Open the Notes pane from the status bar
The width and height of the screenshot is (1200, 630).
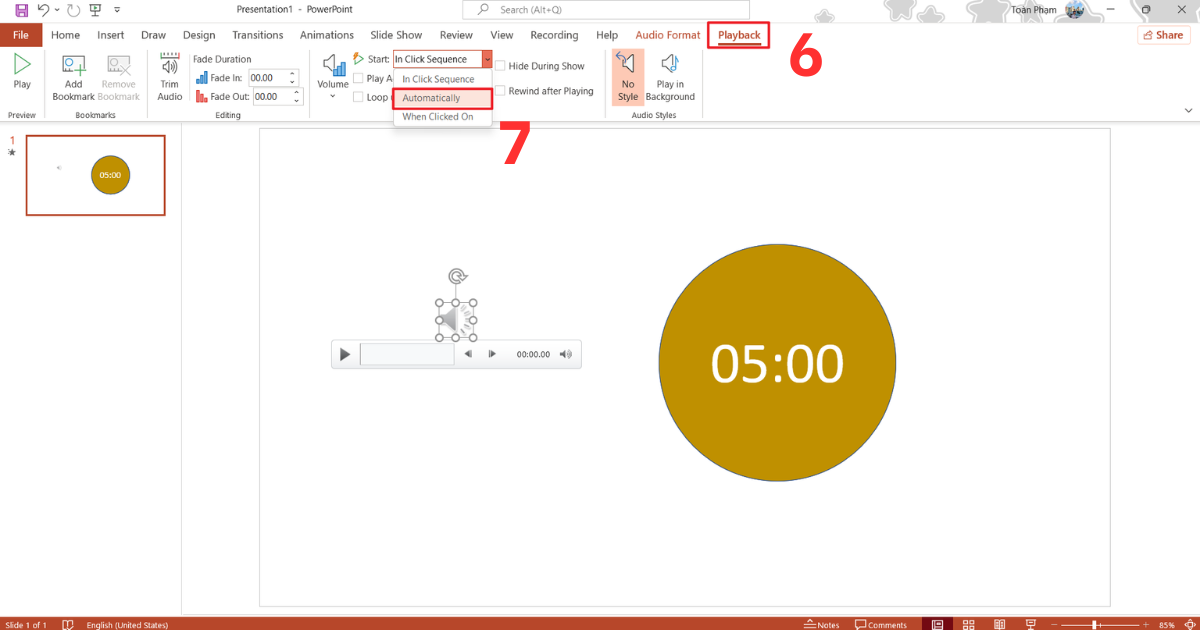pyautogui.click(x=822, y=624)
